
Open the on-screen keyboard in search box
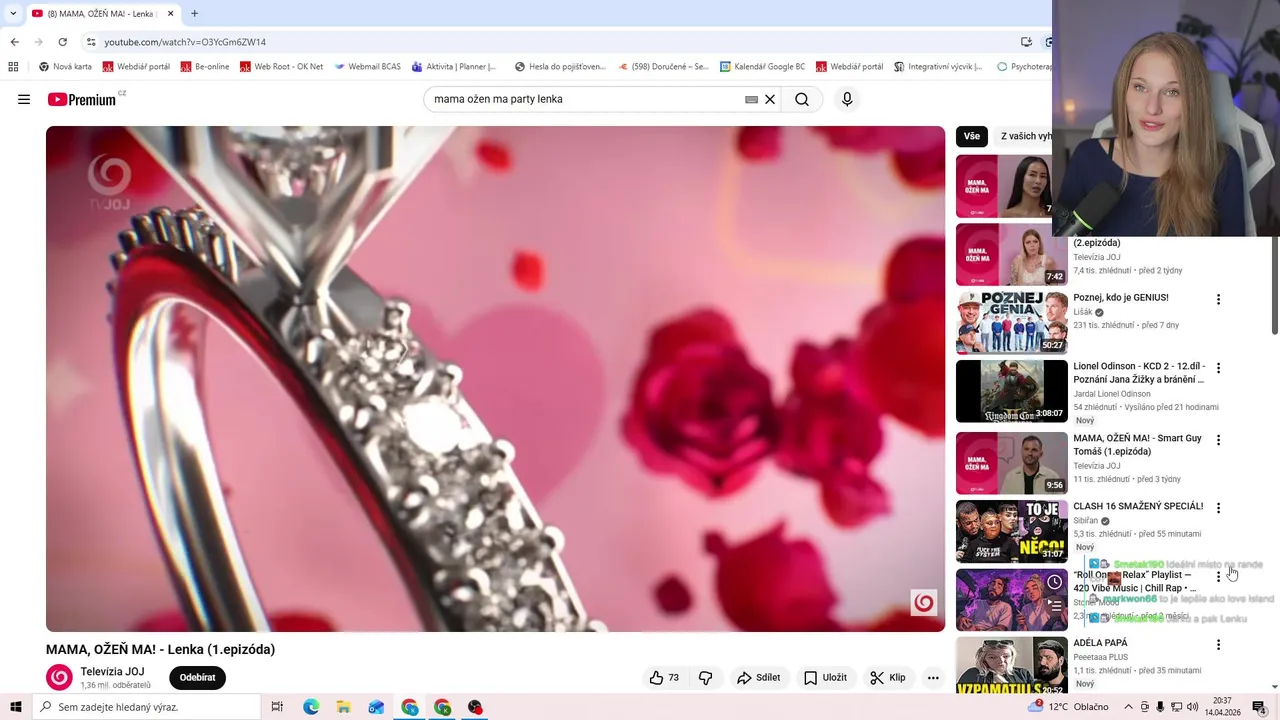tap(751, 99)
